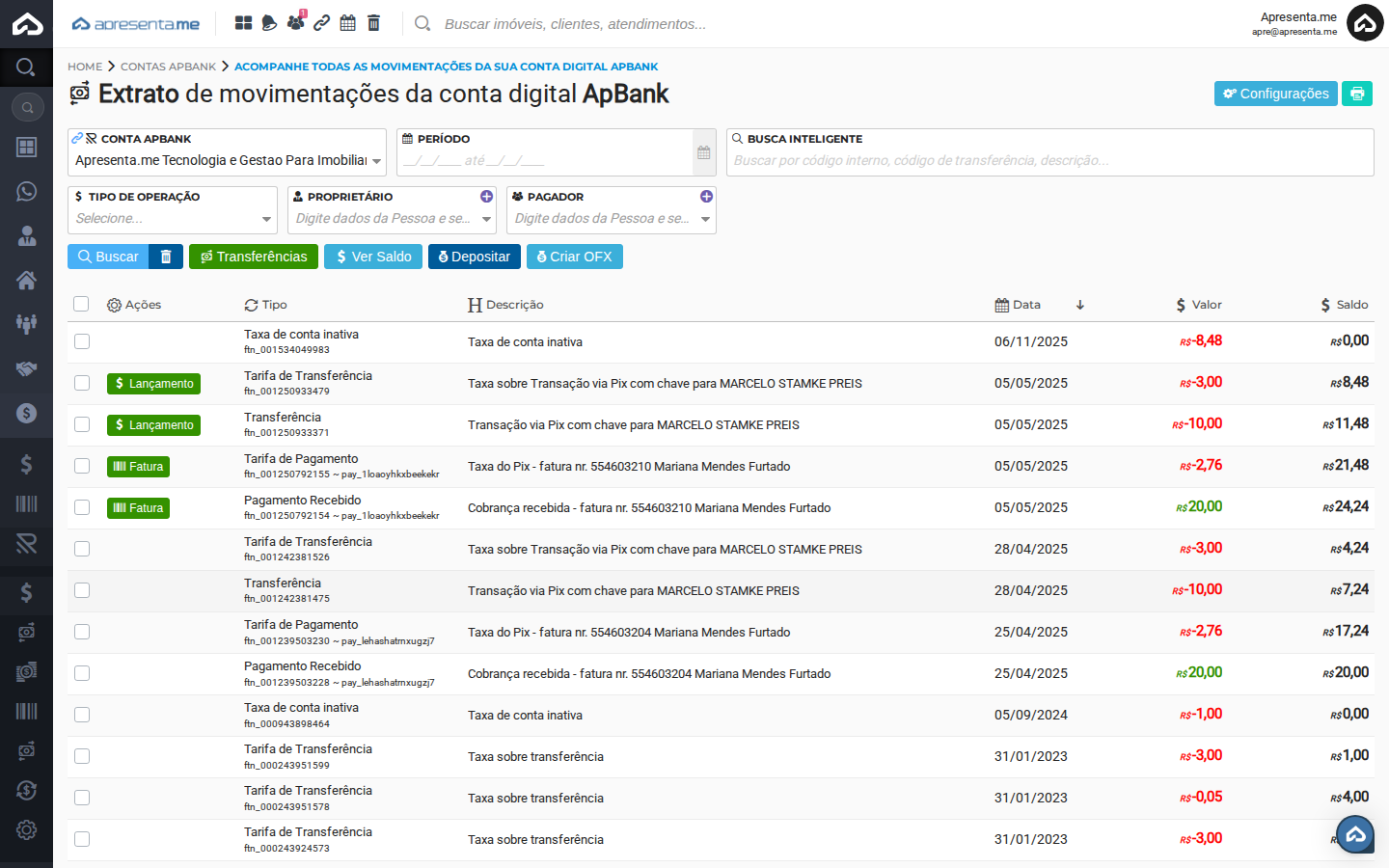Click the green print icon button
The image size is (1389, 868).
pos(1356,94)
